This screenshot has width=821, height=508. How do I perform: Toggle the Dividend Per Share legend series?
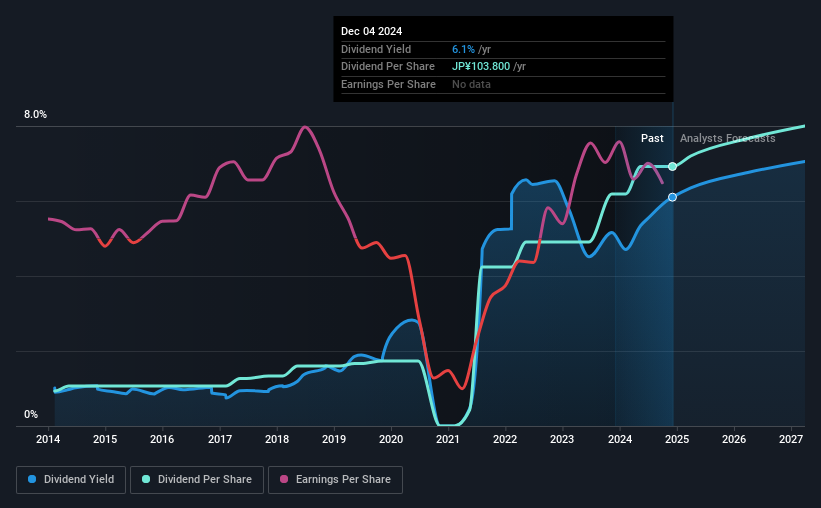[197, 480]
